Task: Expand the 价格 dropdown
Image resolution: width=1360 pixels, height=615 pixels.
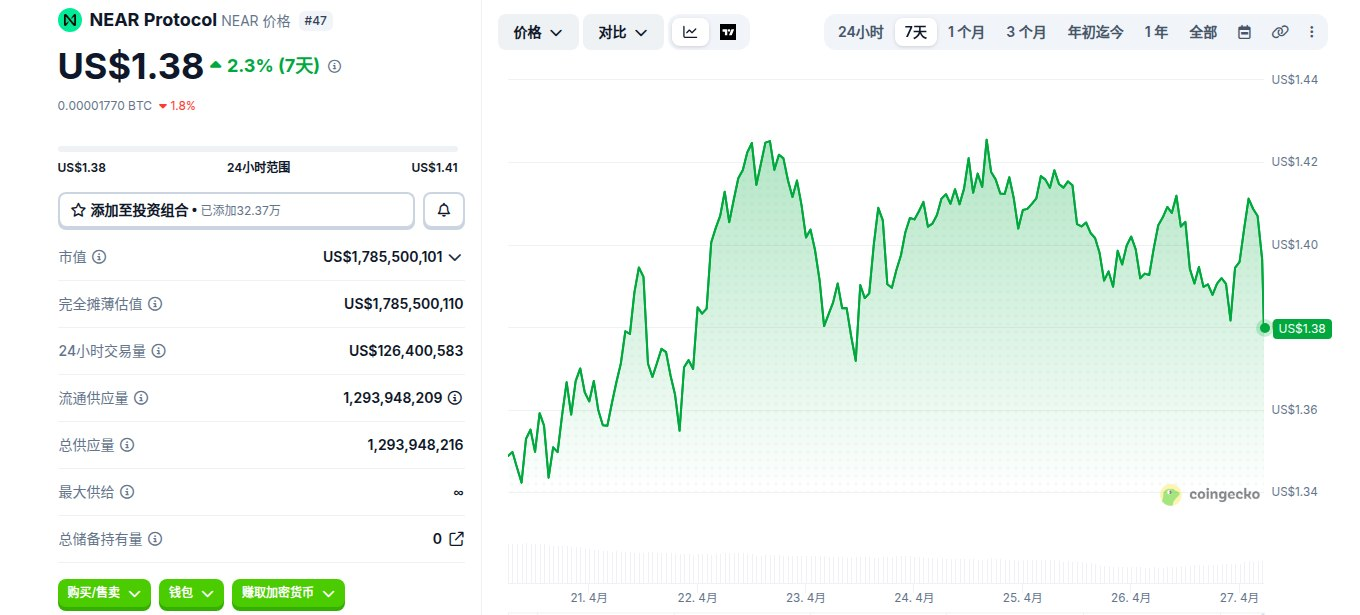Action: pos(538,32)
